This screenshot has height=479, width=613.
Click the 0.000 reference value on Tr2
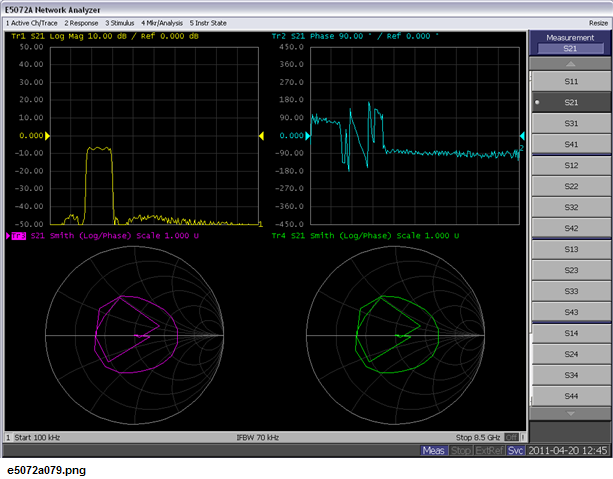pyautogui.click(x=292, y=136)
